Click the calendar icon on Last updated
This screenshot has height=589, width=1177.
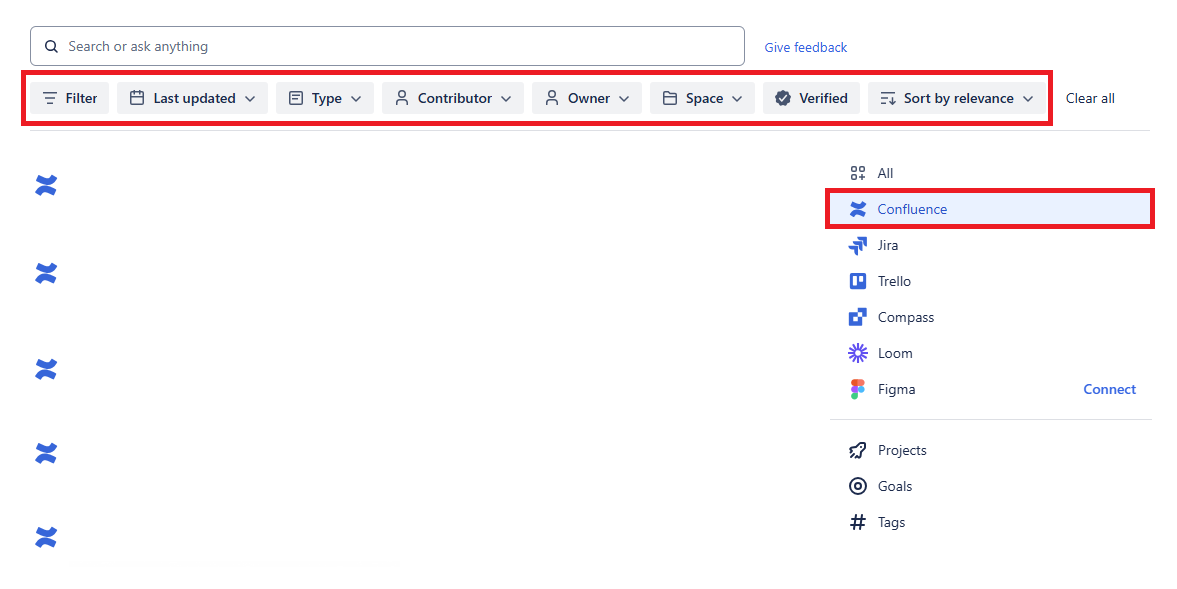pos(137,98)
